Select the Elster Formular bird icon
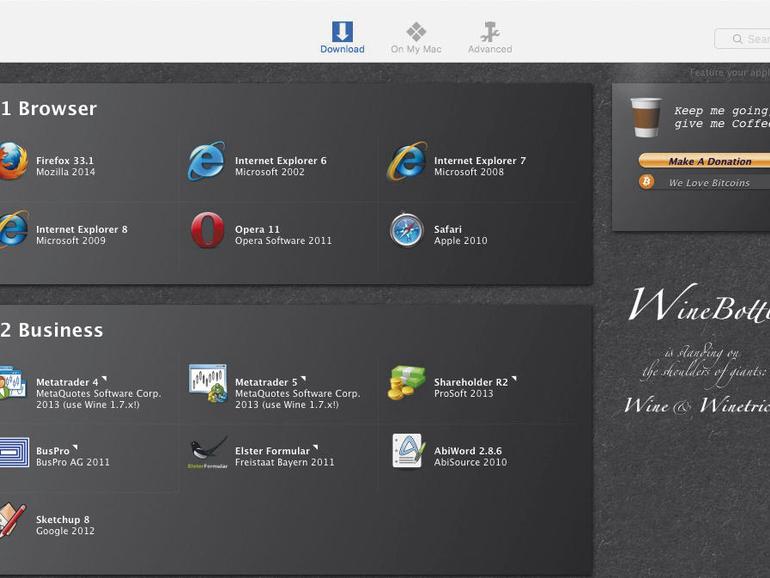Screen dimensions: 770x578 pyautogui.click(x=208, y=452)
